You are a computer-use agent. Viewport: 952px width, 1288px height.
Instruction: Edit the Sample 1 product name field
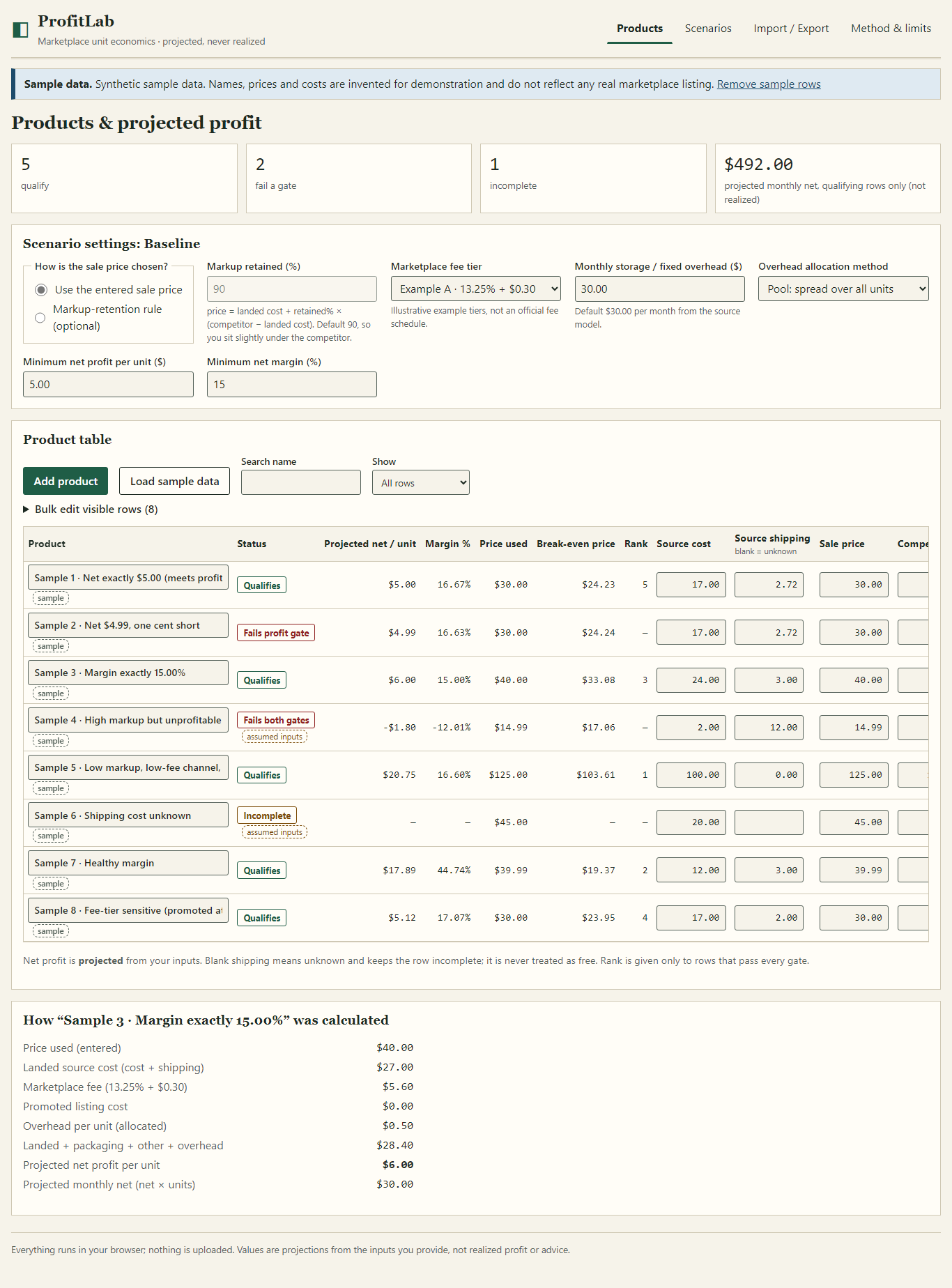point(128,578)
